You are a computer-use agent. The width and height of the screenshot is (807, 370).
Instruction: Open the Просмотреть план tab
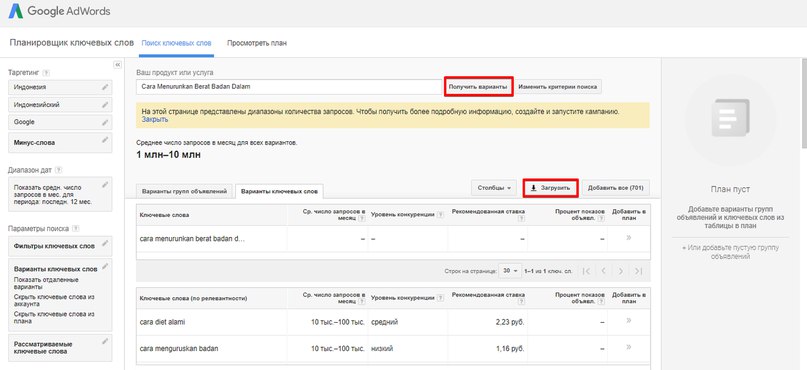click(257, 43)
